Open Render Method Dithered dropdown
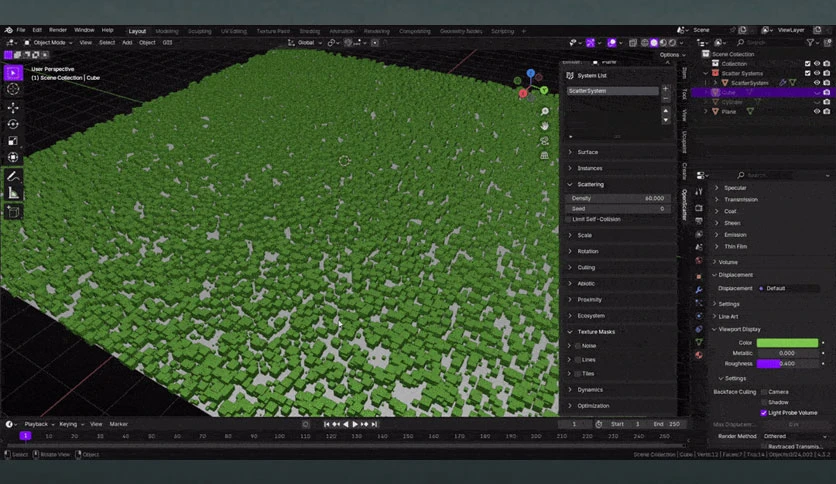This screenshot has height=484, width=836. point(794,436)
